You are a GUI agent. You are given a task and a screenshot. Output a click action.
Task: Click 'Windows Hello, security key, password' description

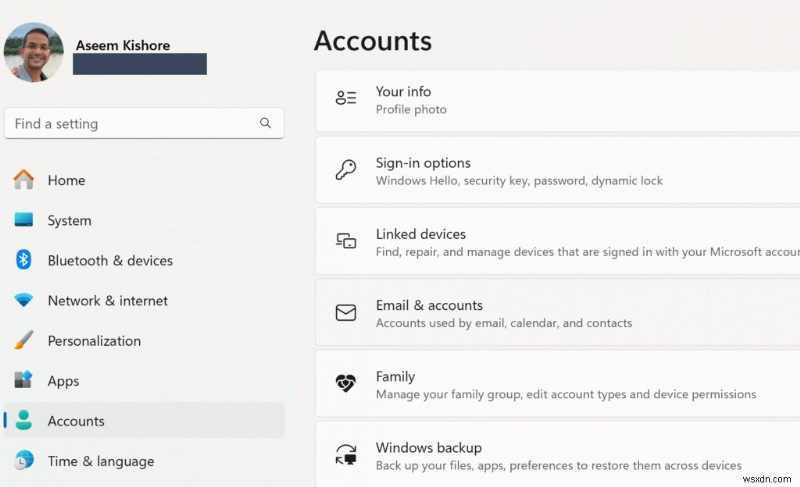[x=519, y=181]
